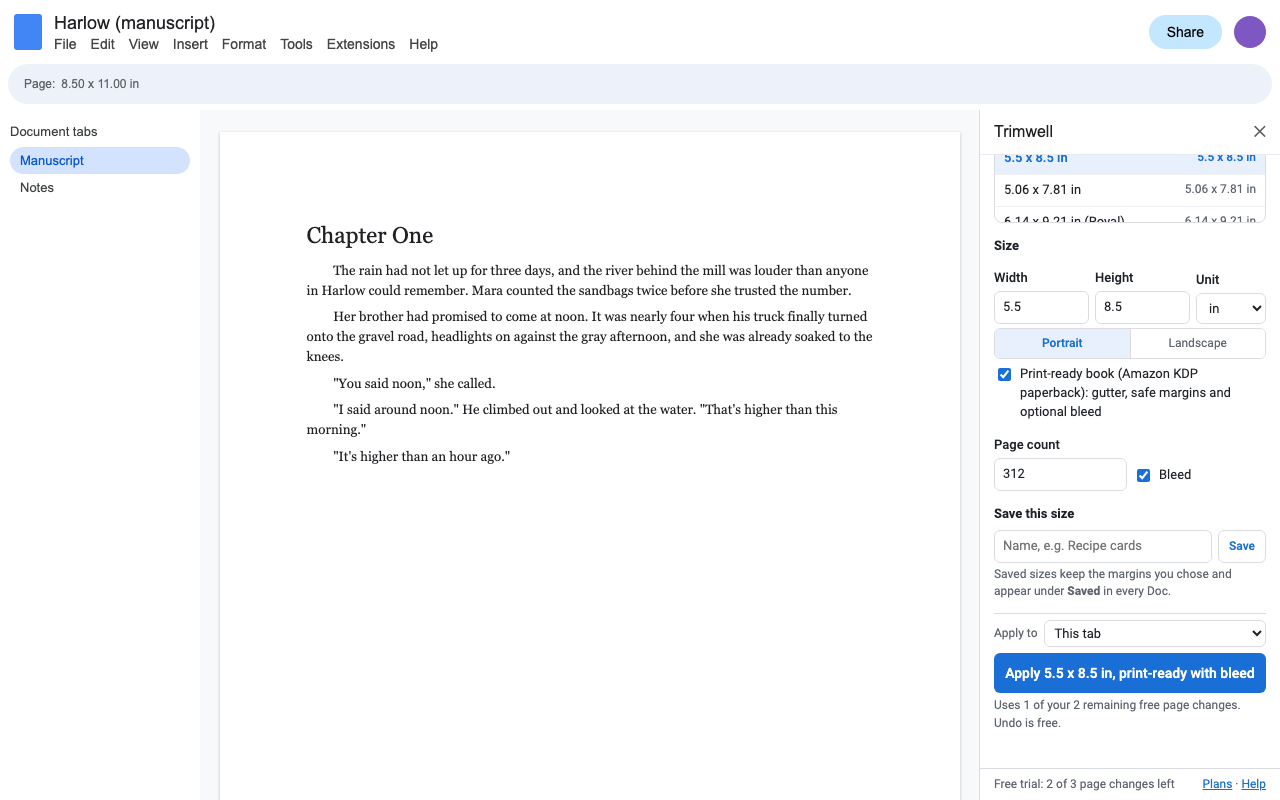Screen dimensions: 1280x800
Task: Click the Free trial pages left status
Action: tap(1084, 784)
